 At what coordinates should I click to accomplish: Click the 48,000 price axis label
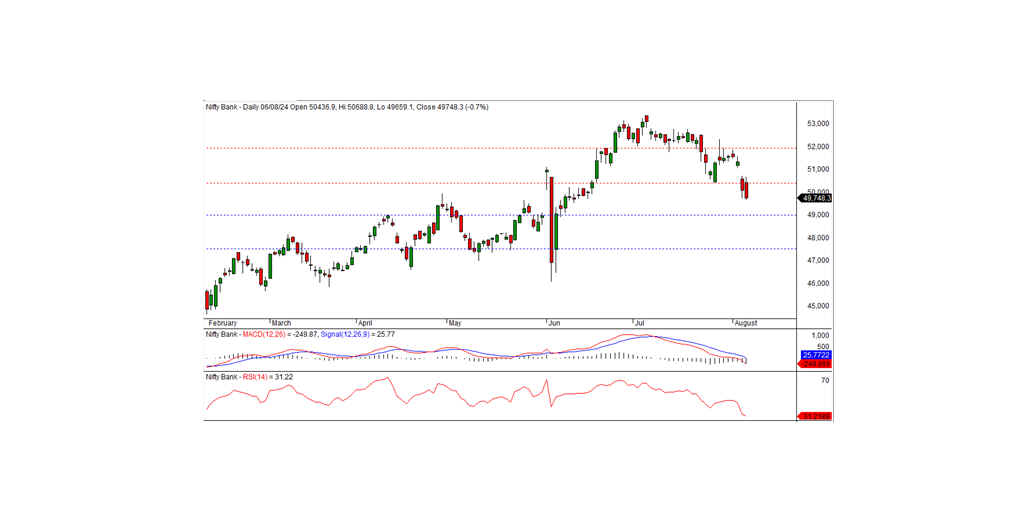pos(819,238)
